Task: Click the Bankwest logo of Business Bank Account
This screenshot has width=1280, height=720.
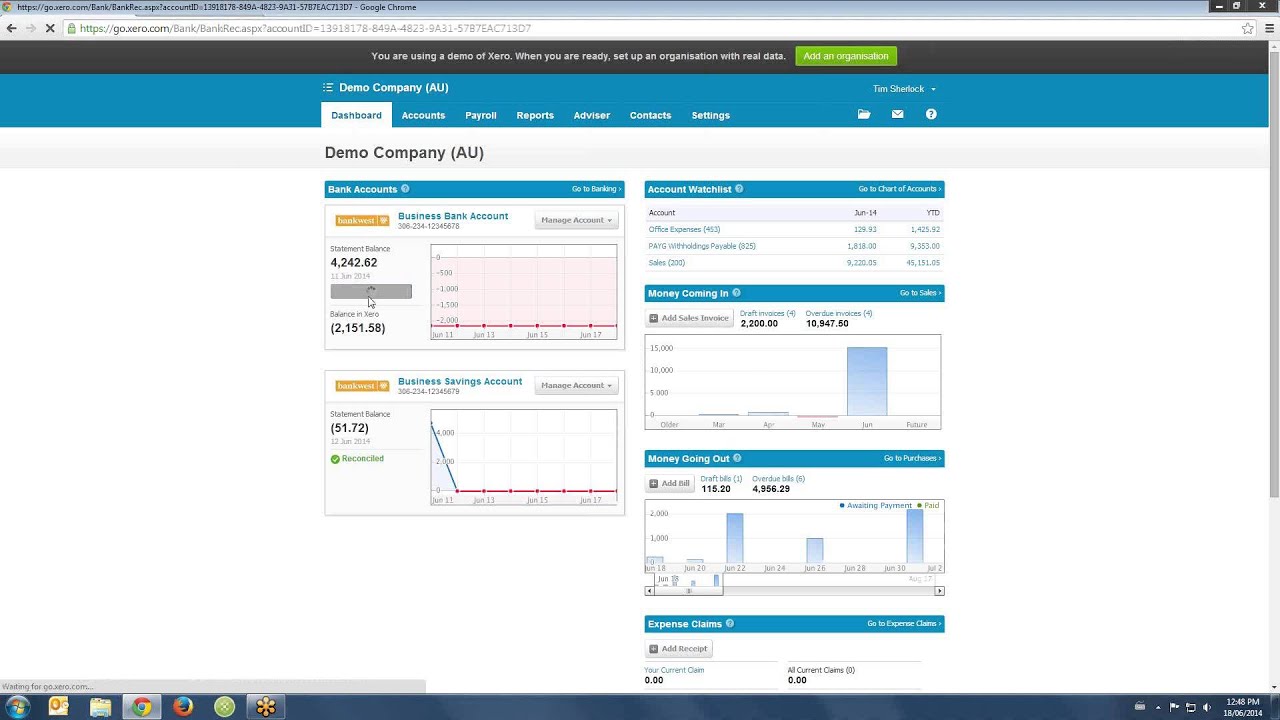Action: coord(362,220)
